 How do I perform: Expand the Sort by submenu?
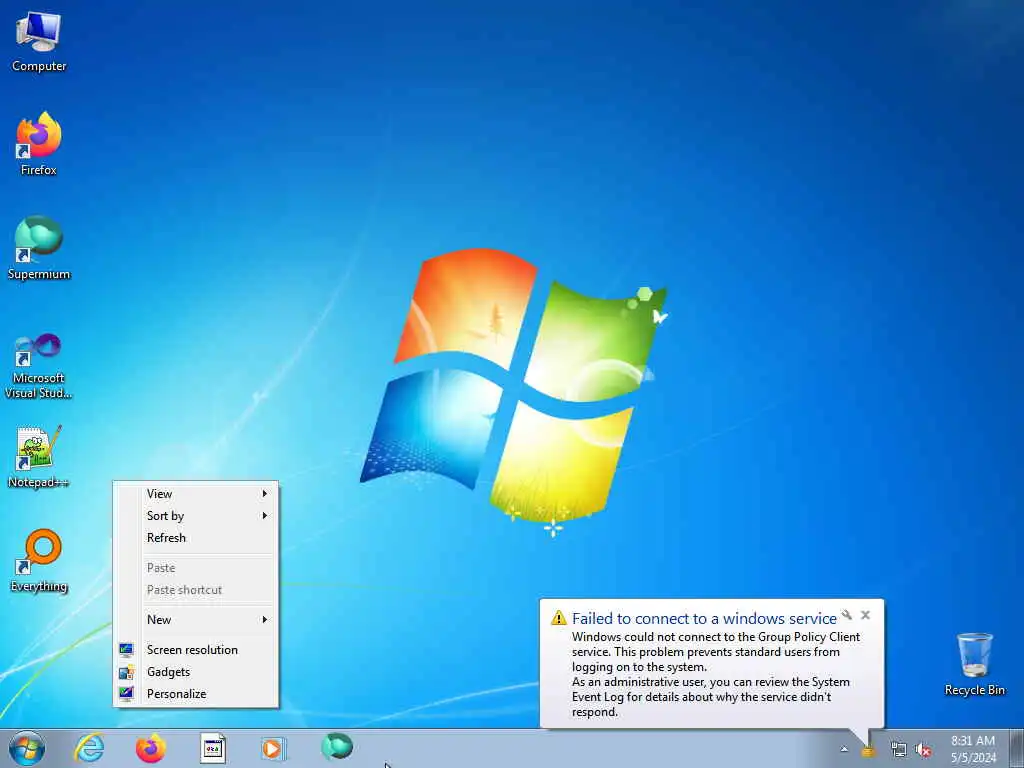point(196,516)
